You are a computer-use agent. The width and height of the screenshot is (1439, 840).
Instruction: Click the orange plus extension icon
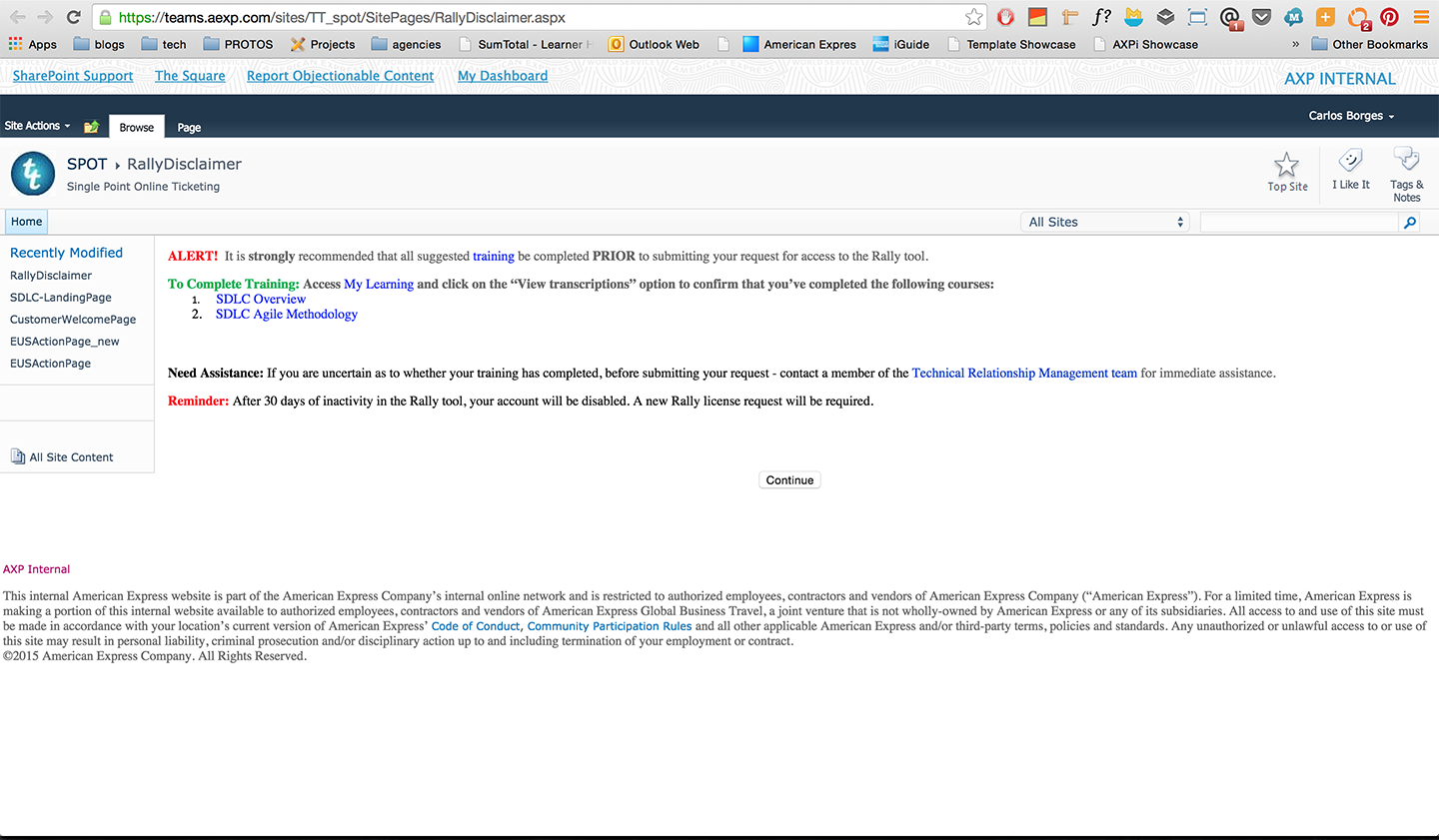click(x=1325, y=17)
